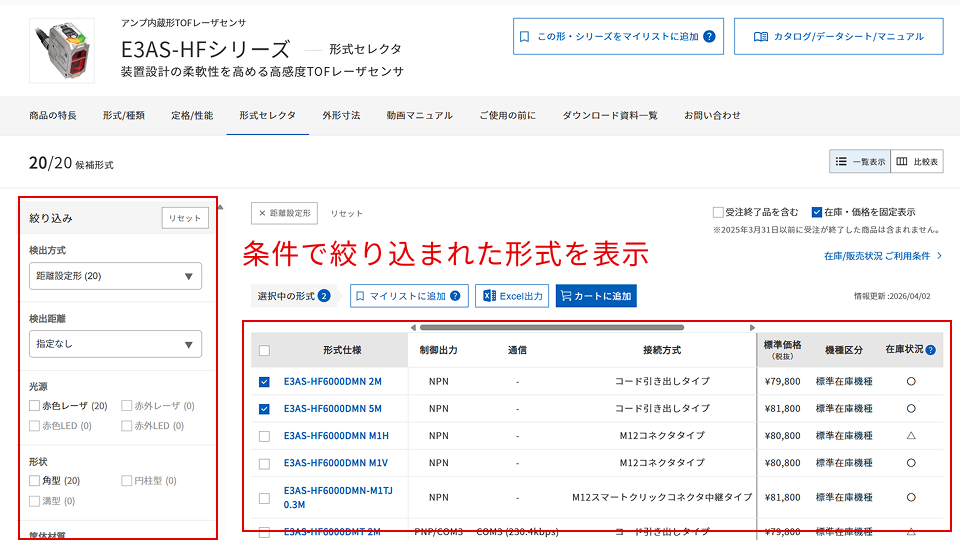Tick the 赤色レーザ light source checkbox
Screen dimensions: 960x540
coord(35,406)
